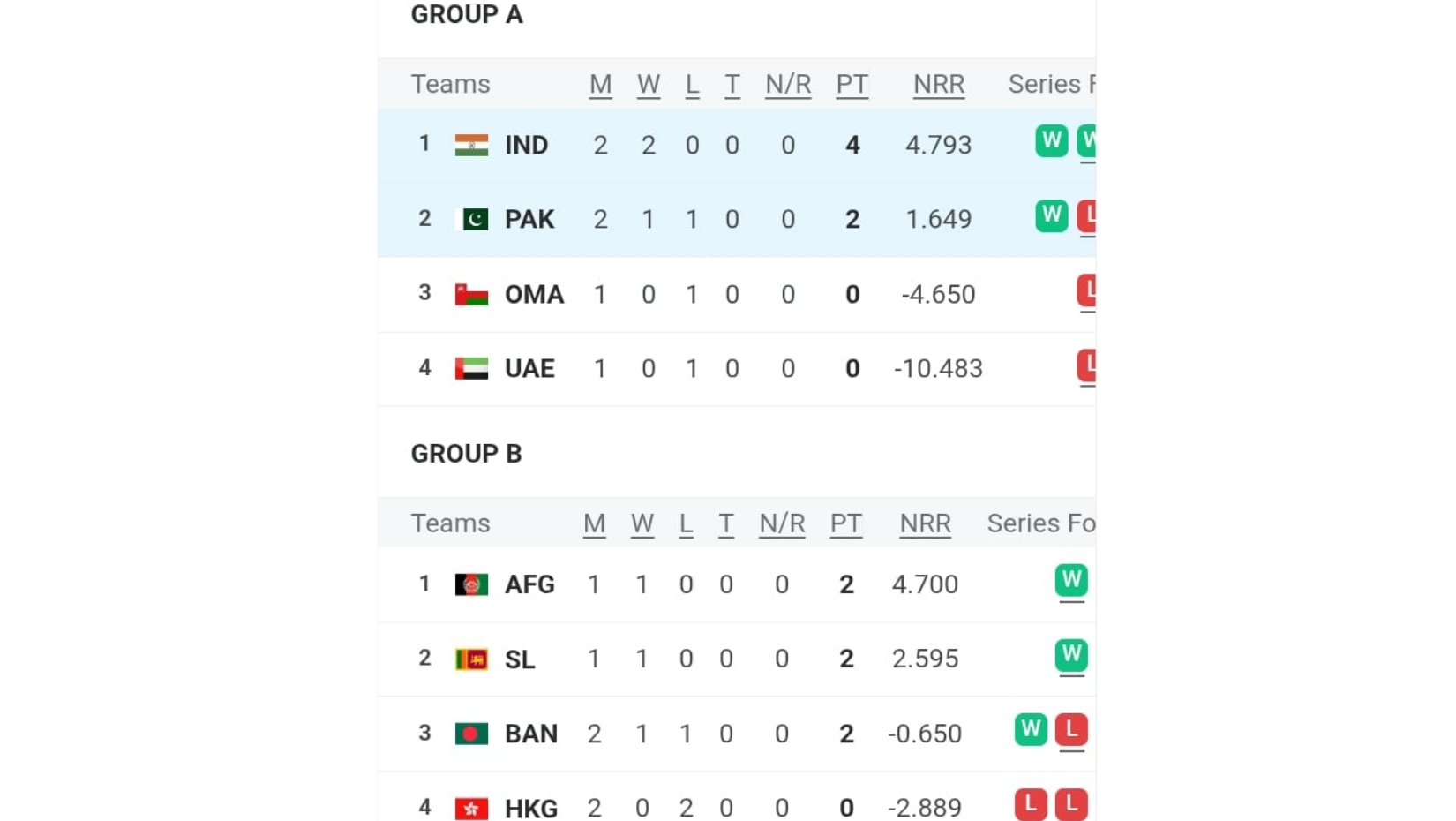Click the Hong Kong flag icon
This screenshot has height=821, width=1456.
[x=471, y=808]
